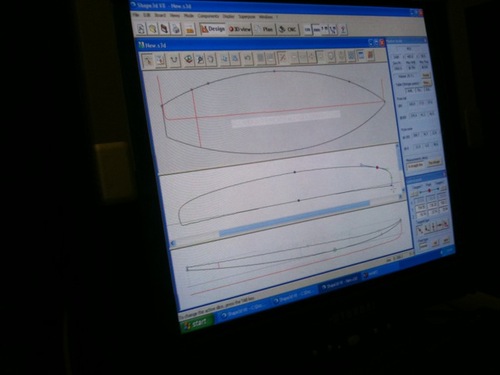
Task: Select the red control point on profile curve
Action: (x=377, y=167)
